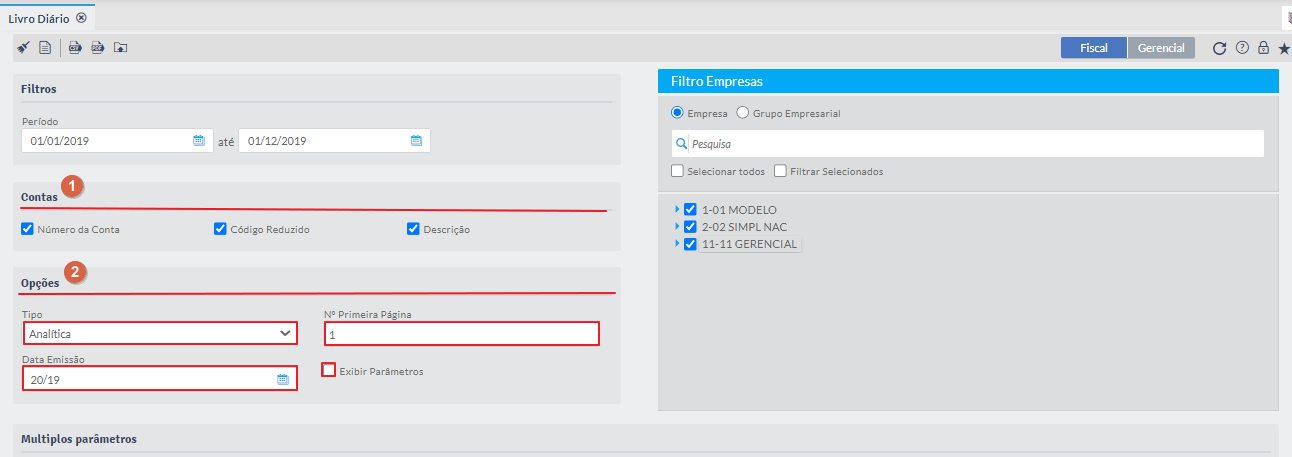Click the padlock icon
The width and height of the screenshot is (1292, 457).
tap(1263, 48)
